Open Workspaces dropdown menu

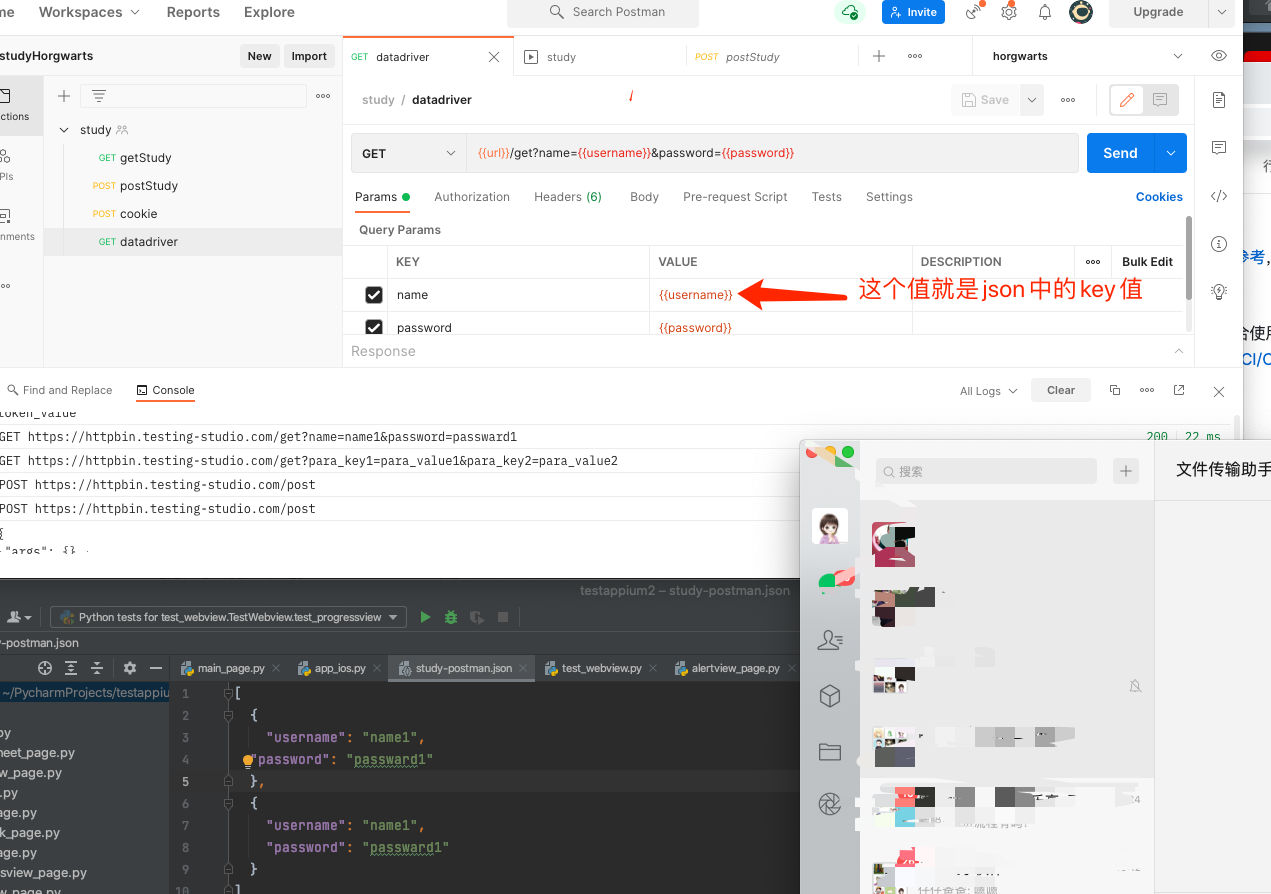click(x=89, y=12)
